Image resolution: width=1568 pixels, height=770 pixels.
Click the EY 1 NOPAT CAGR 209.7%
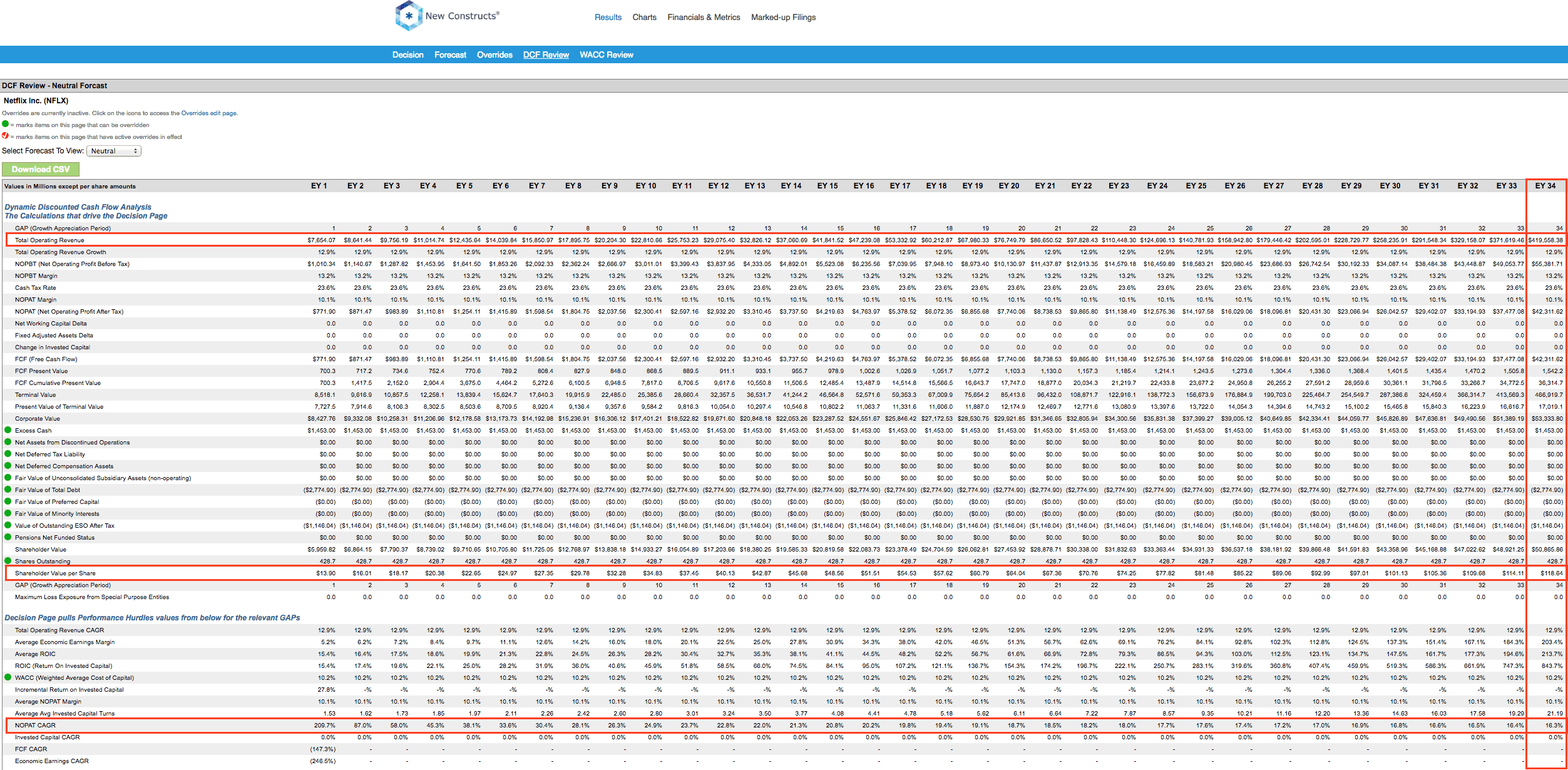pyautogui.click(x=325, y=725)
